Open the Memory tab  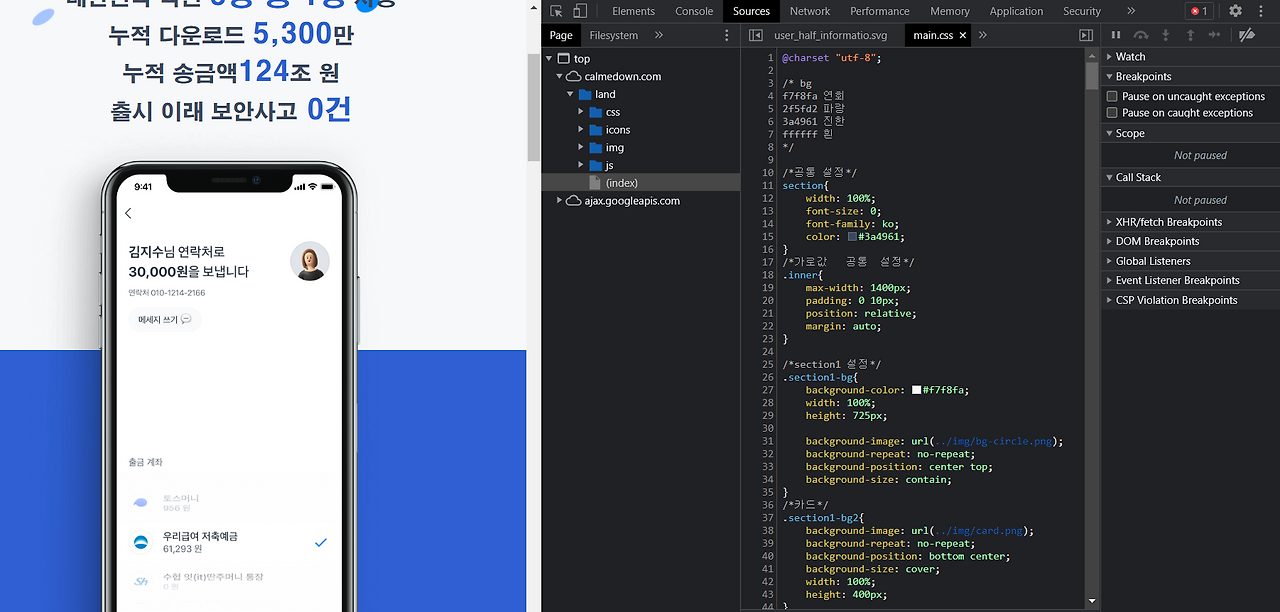[x=950, y=11]
